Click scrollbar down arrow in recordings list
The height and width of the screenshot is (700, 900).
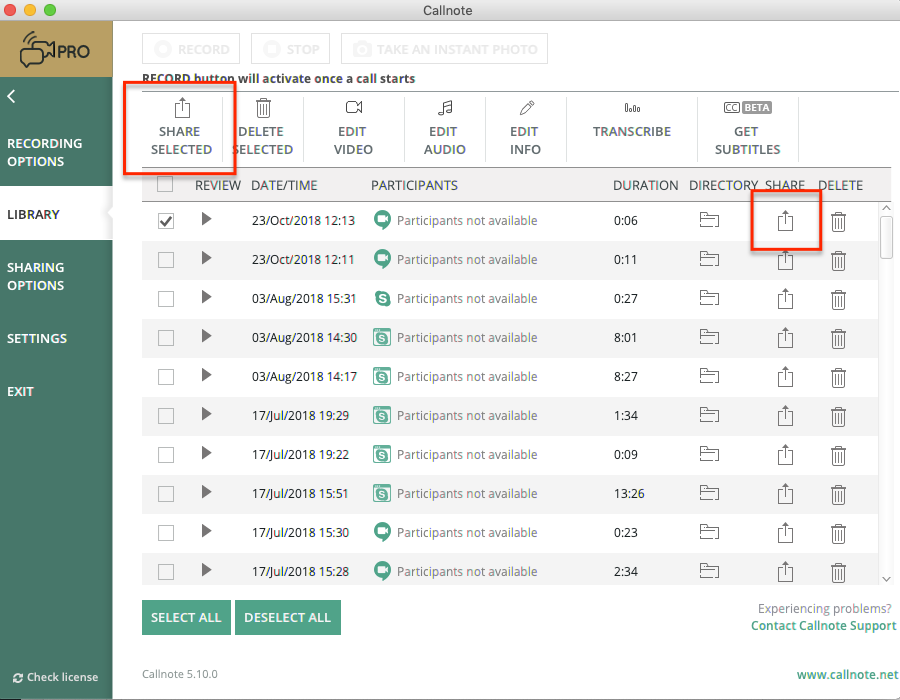[x=886, y=579]
